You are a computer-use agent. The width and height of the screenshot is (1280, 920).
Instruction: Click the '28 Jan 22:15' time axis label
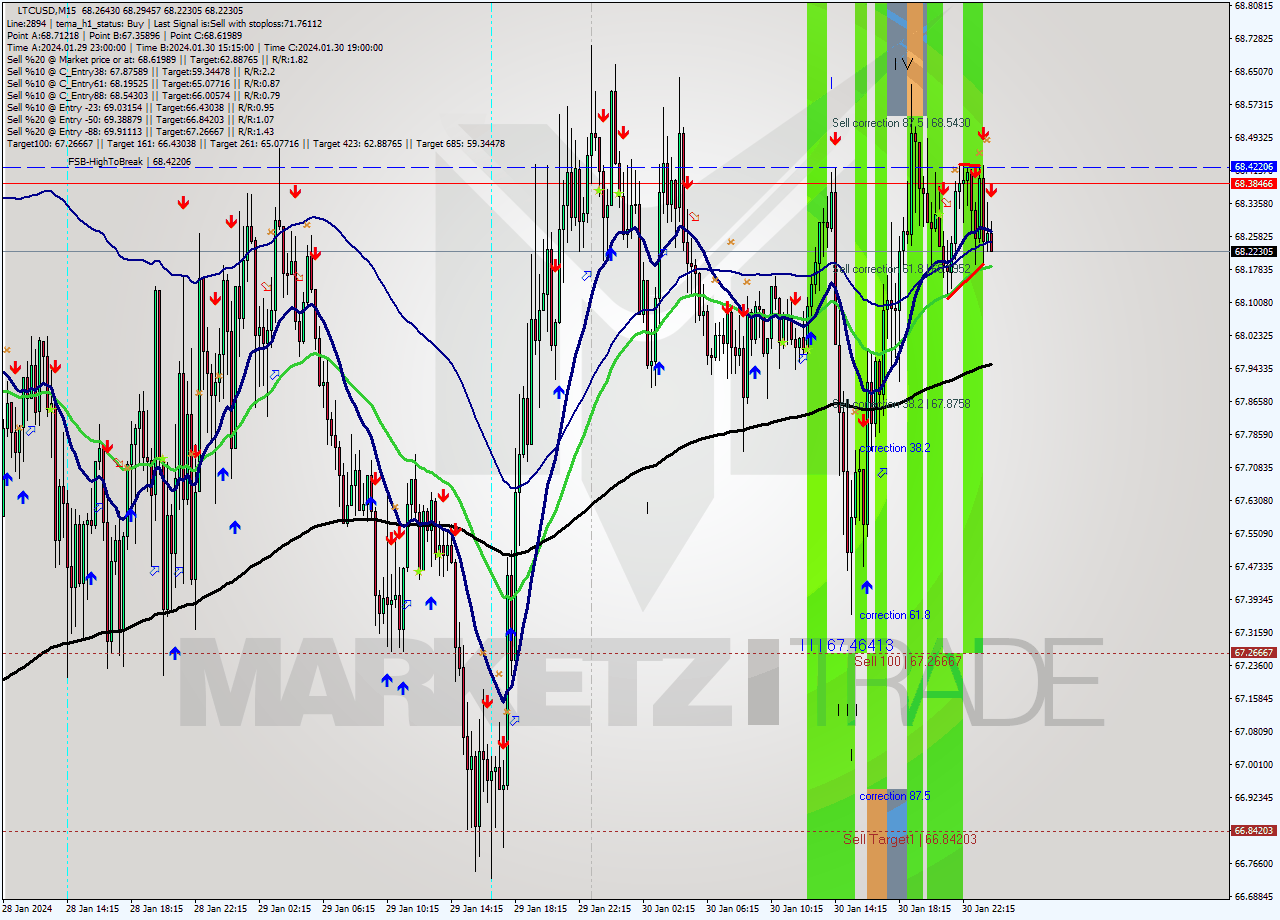point(221,909)
